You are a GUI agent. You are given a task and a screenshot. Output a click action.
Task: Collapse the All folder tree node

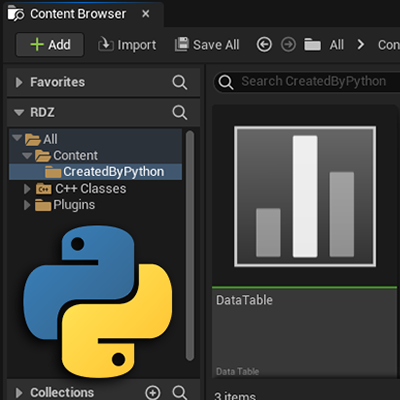tap(17, 138)
